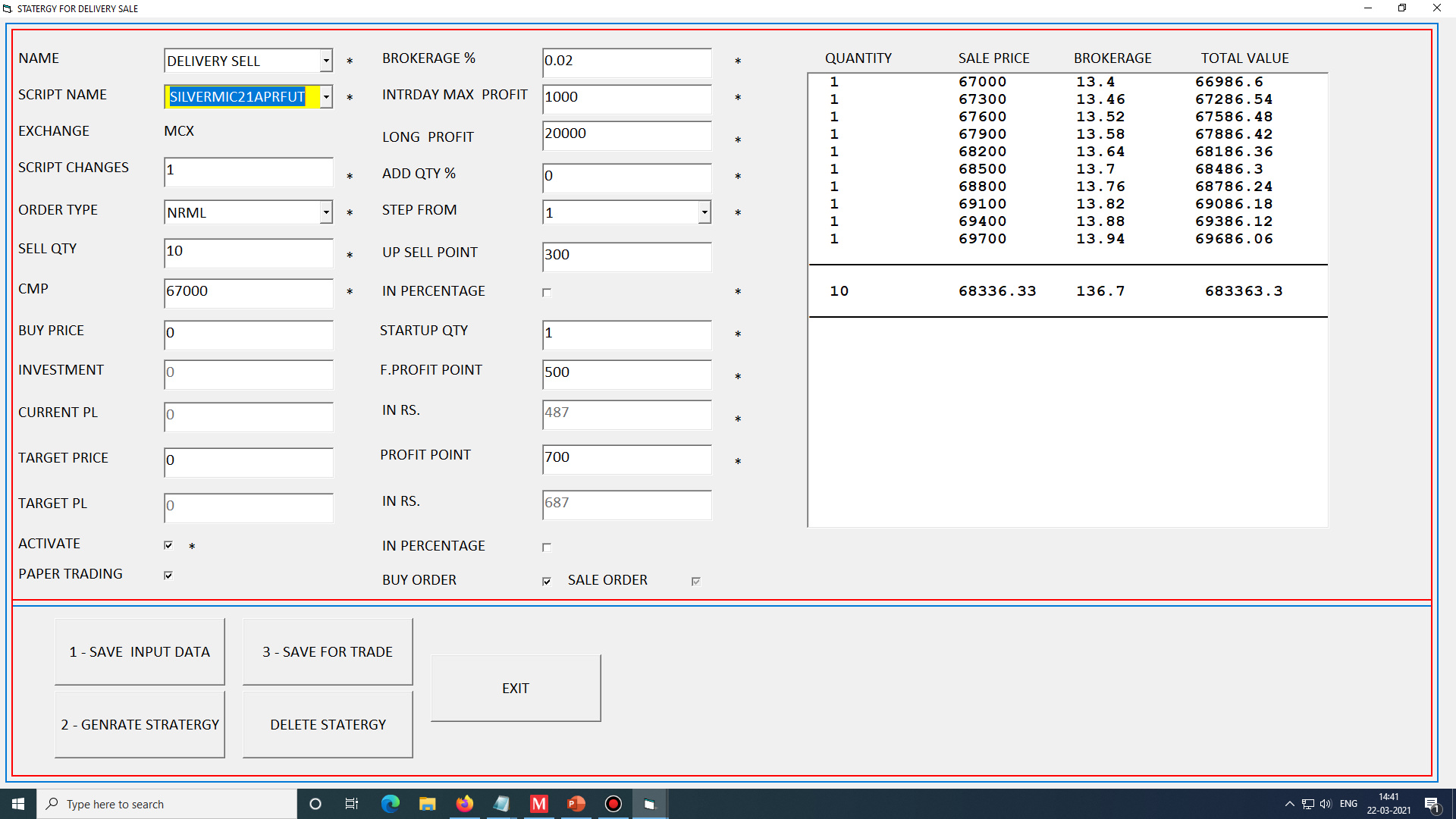Click the 1 - SAVE INPUT DATA button

pyautogui.click(x=140, y=652)
